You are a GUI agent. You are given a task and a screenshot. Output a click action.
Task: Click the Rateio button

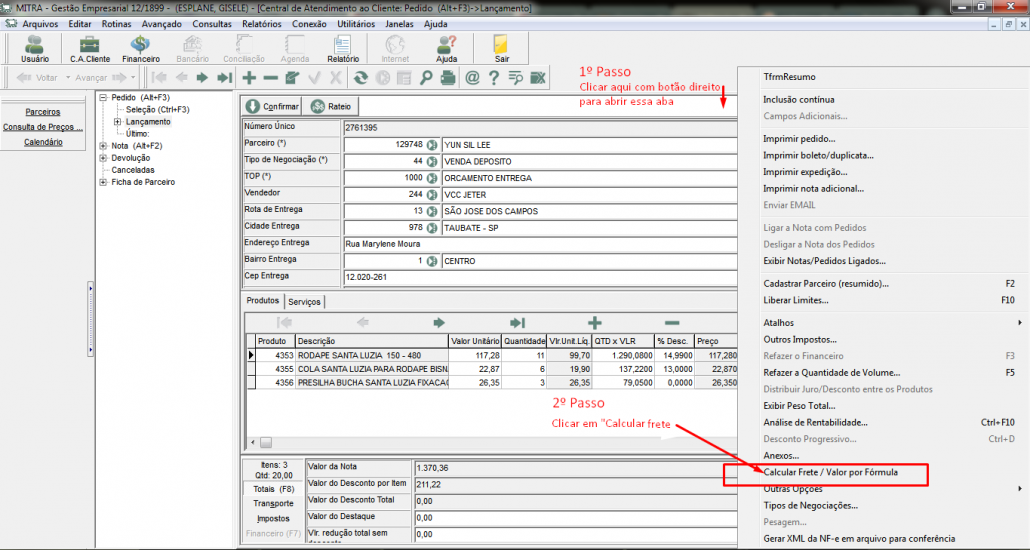point(332,106)
